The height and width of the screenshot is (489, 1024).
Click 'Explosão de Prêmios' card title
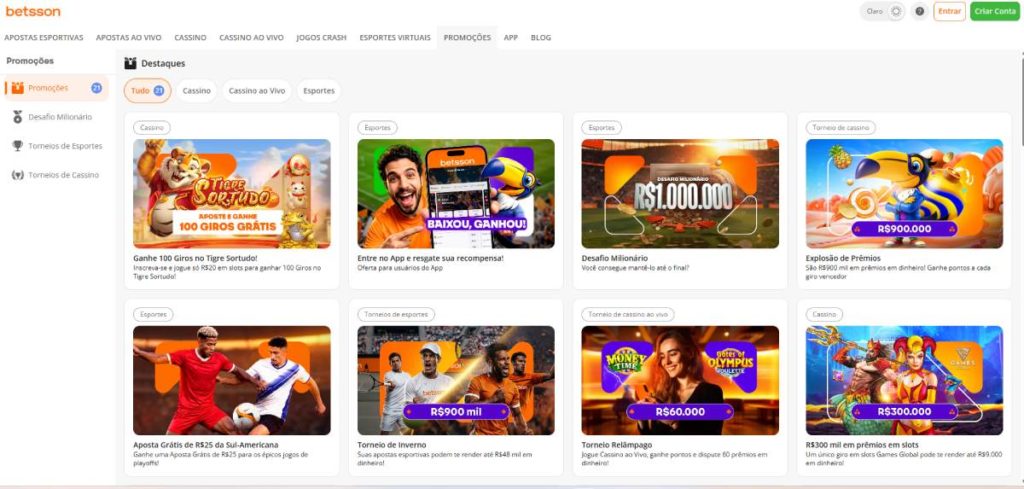tap(843, 258)
